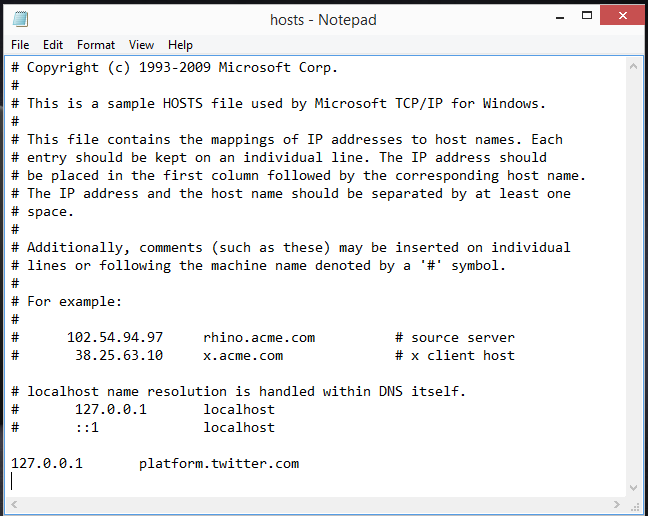648x516 pixels.
Task: Click the Notepad icon in title bar
Action: (x=20, y=19)
